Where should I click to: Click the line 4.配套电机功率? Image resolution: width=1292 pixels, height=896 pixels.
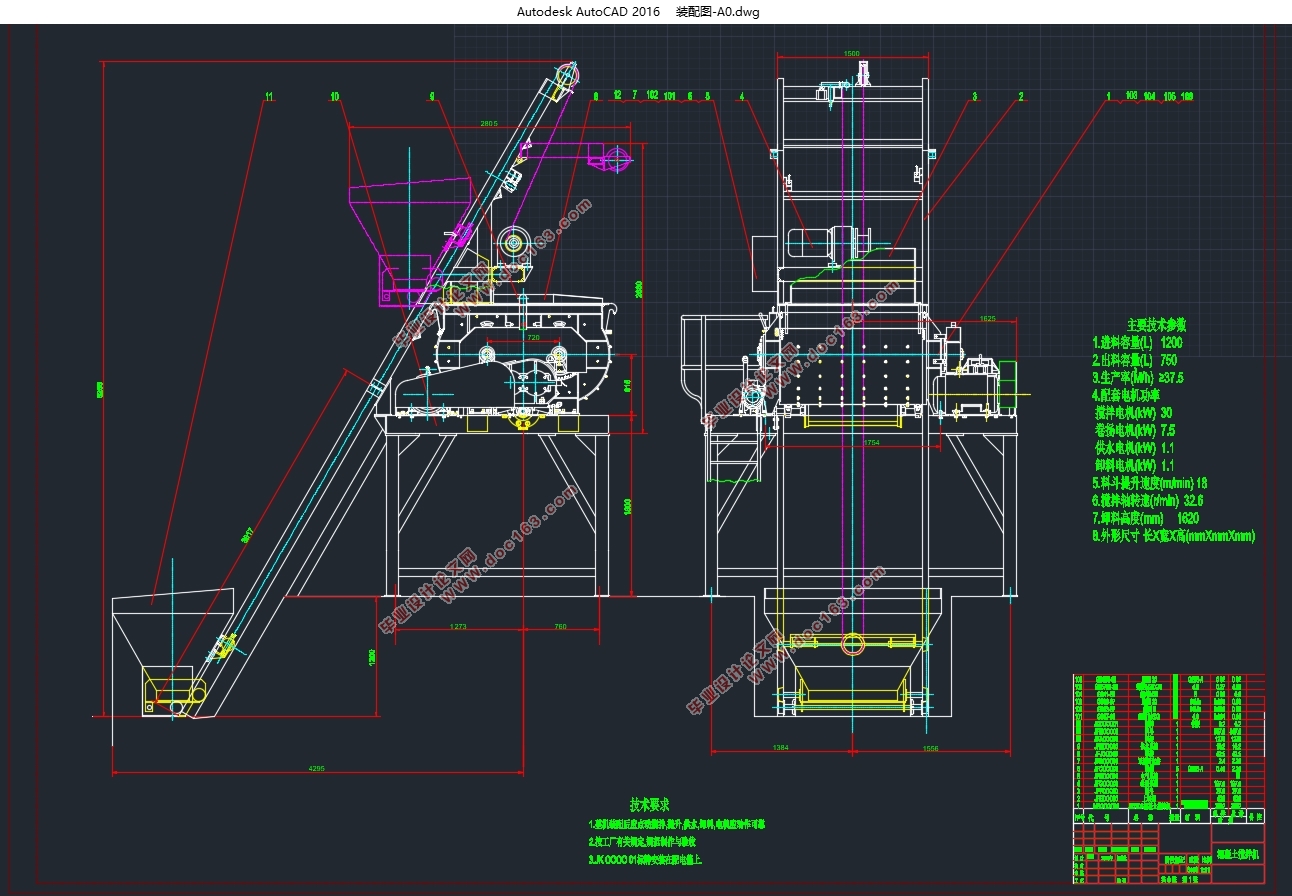[x=1126, y=396]
